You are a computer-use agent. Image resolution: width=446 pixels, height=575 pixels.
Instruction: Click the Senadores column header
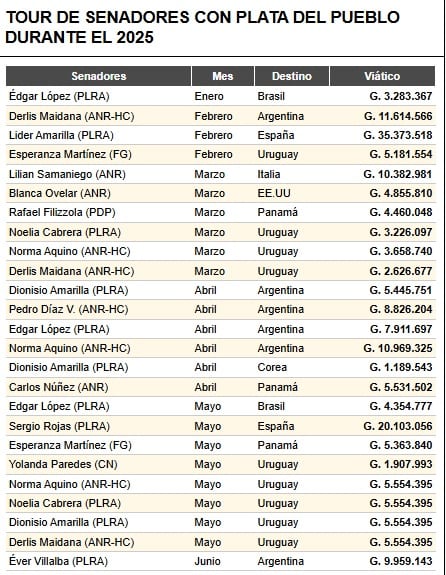pos(98,76)
